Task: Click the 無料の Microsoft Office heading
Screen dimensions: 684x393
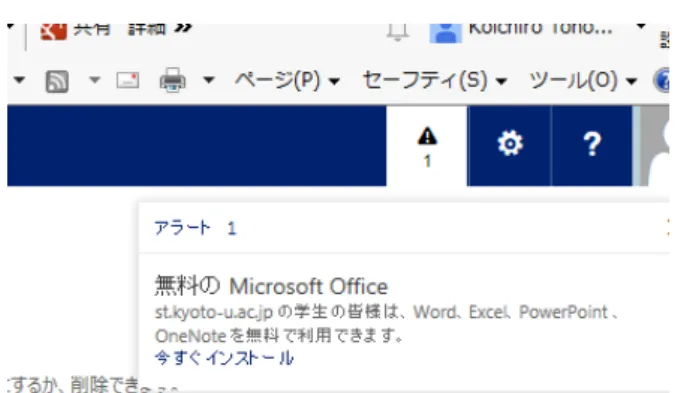Action: (271, 287)
